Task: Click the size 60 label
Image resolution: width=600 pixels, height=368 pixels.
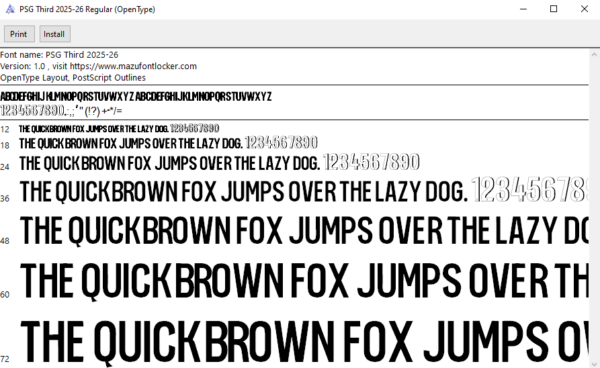Action: tap(5, 295)
